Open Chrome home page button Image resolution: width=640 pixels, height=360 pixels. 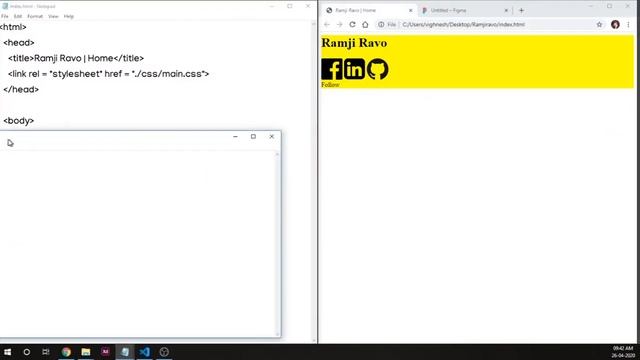coord(365,24)
